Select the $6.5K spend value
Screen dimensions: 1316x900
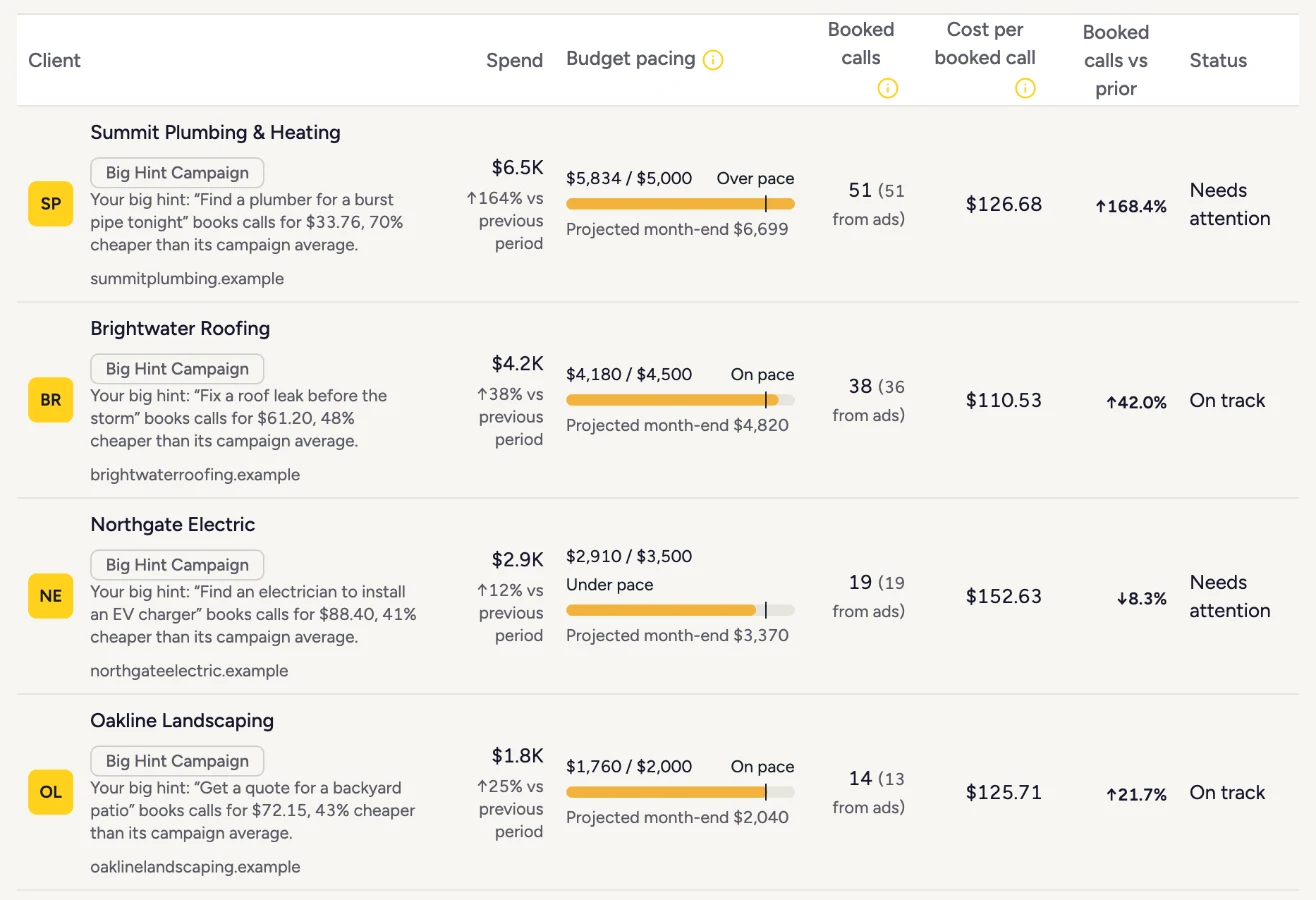(517, 168)
